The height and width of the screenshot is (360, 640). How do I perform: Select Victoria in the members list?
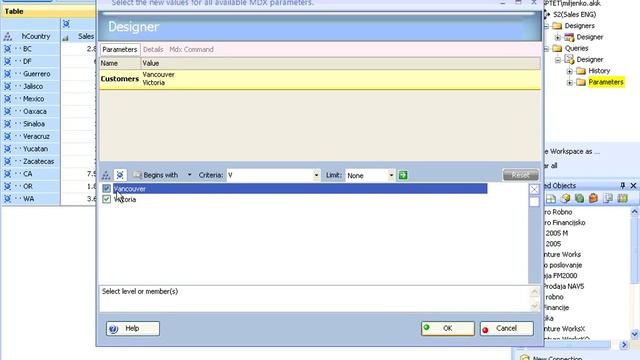[125, 200]
